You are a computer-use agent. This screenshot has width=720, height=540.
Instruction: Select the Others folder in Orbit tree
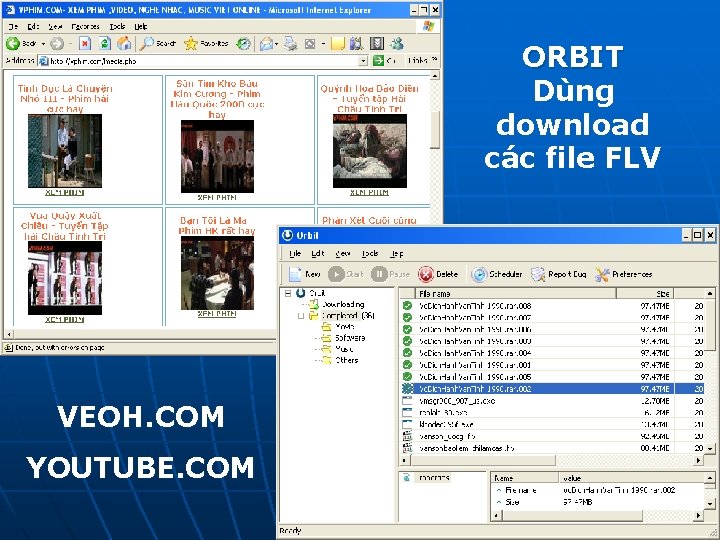tap(340, 360)
